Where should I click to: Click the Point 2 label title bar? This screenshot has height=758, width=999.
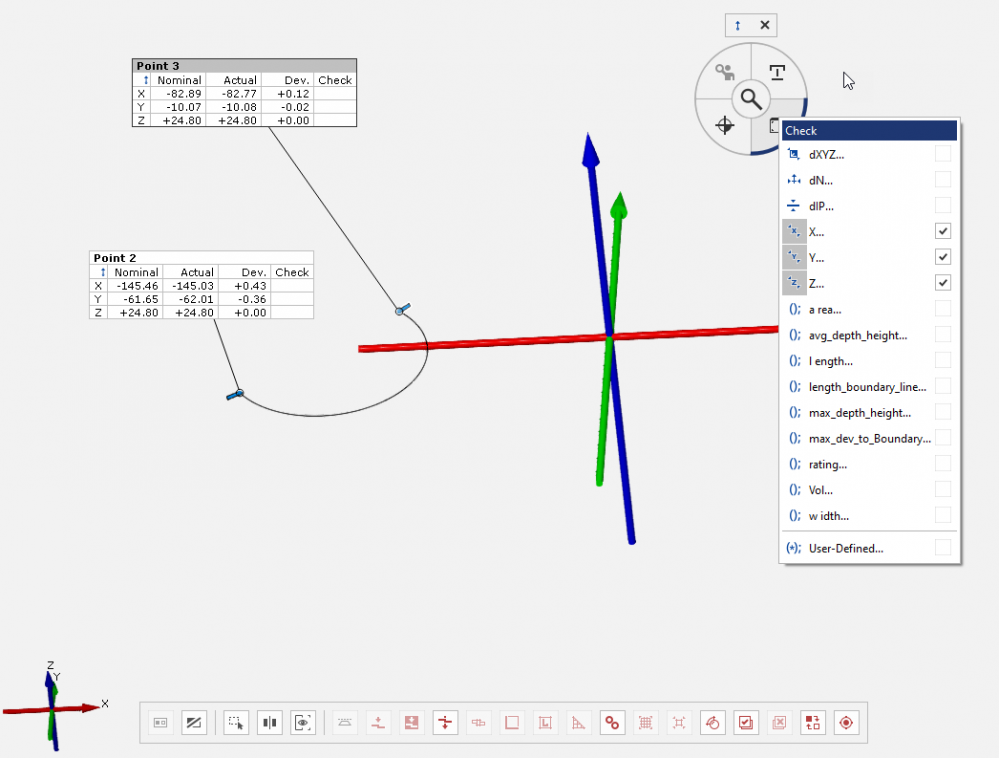tap(201, 257)
